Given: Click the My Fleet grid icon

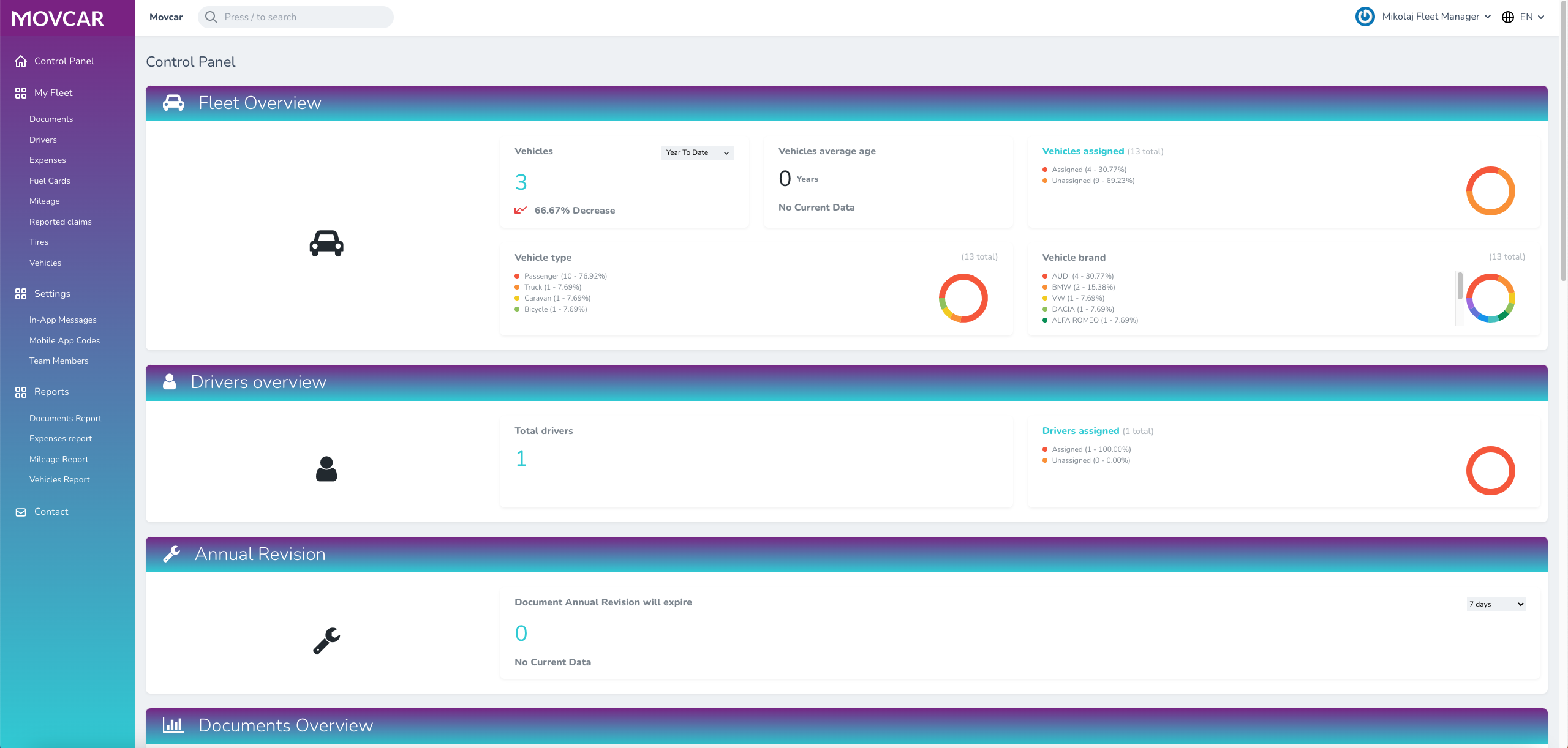Looking at the screenshot, I should (x=20, y=92).
